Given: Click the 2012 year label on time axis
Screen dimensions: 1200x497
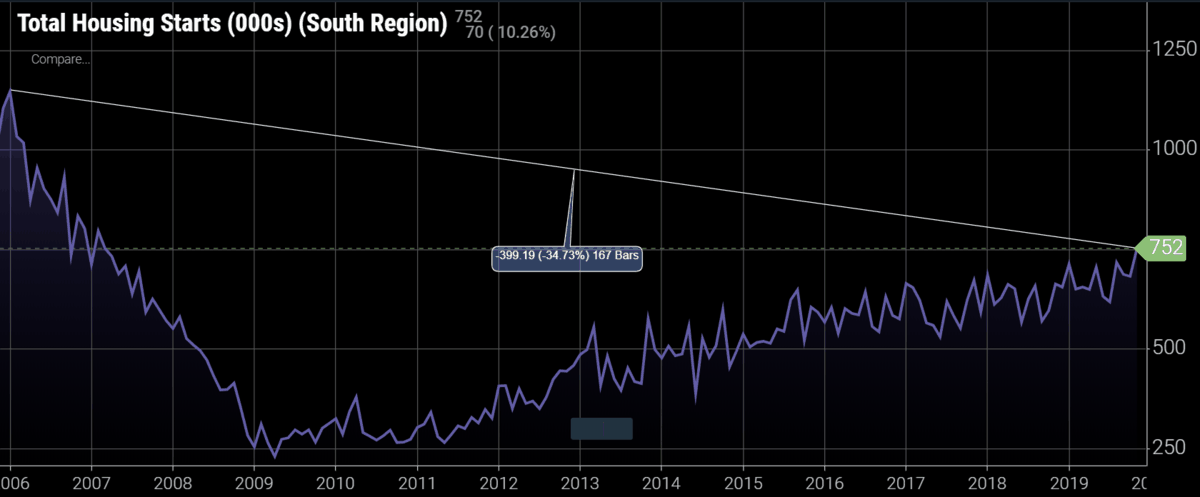Looking at the screenshot, I should pos(498,483).
